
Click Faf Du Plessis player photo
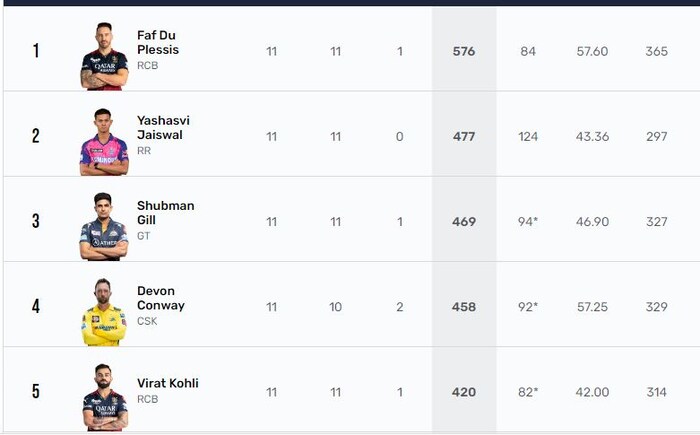pyautogui.click(x=104, y=55)
